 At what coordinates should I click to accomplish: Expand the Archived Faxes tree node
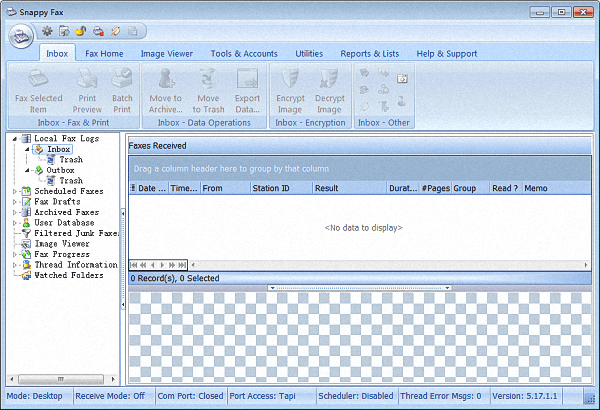tap(14, 212)
